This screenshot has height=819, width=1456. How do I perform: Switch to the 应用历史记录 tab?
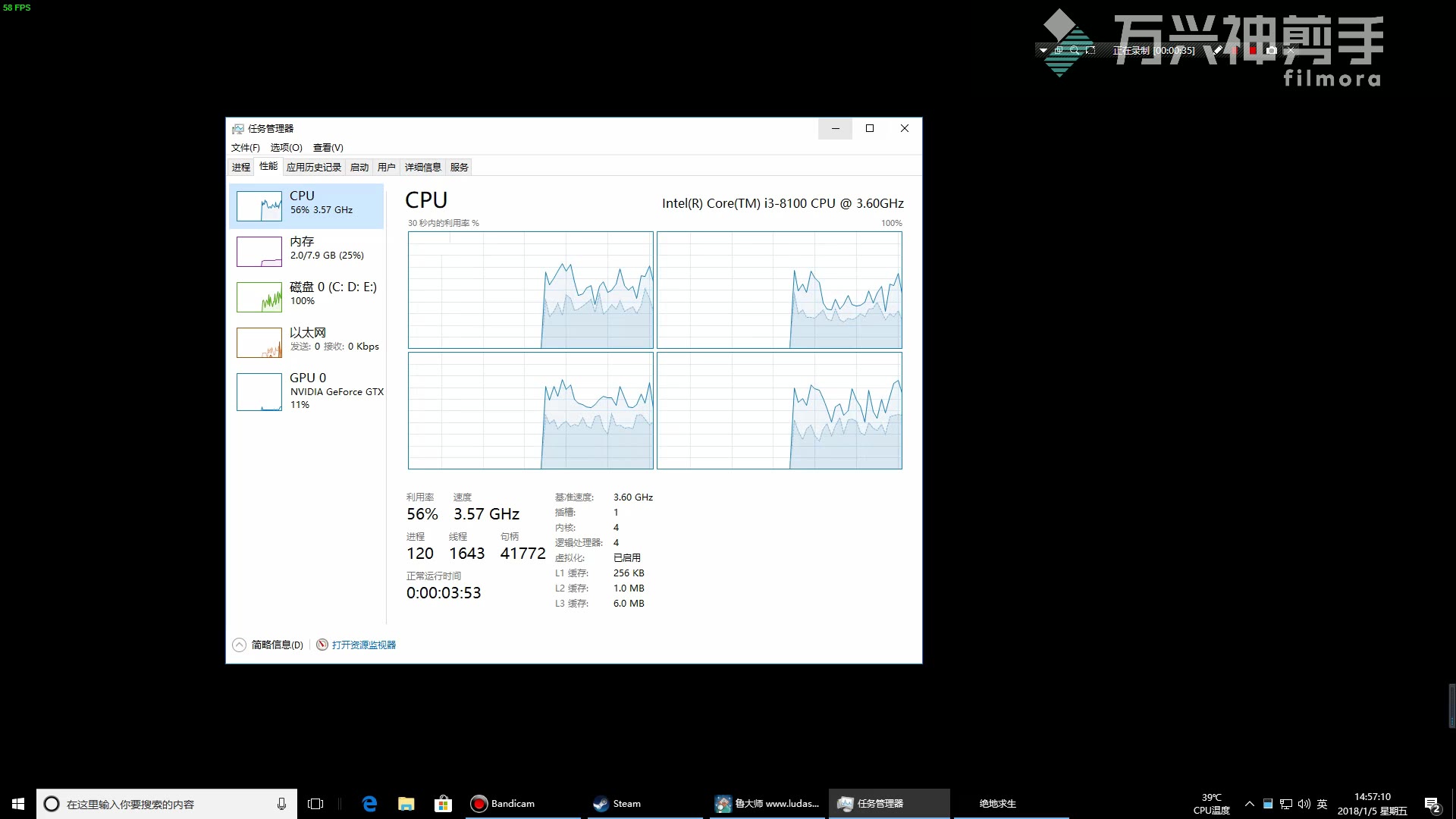[x=314, y=167]
